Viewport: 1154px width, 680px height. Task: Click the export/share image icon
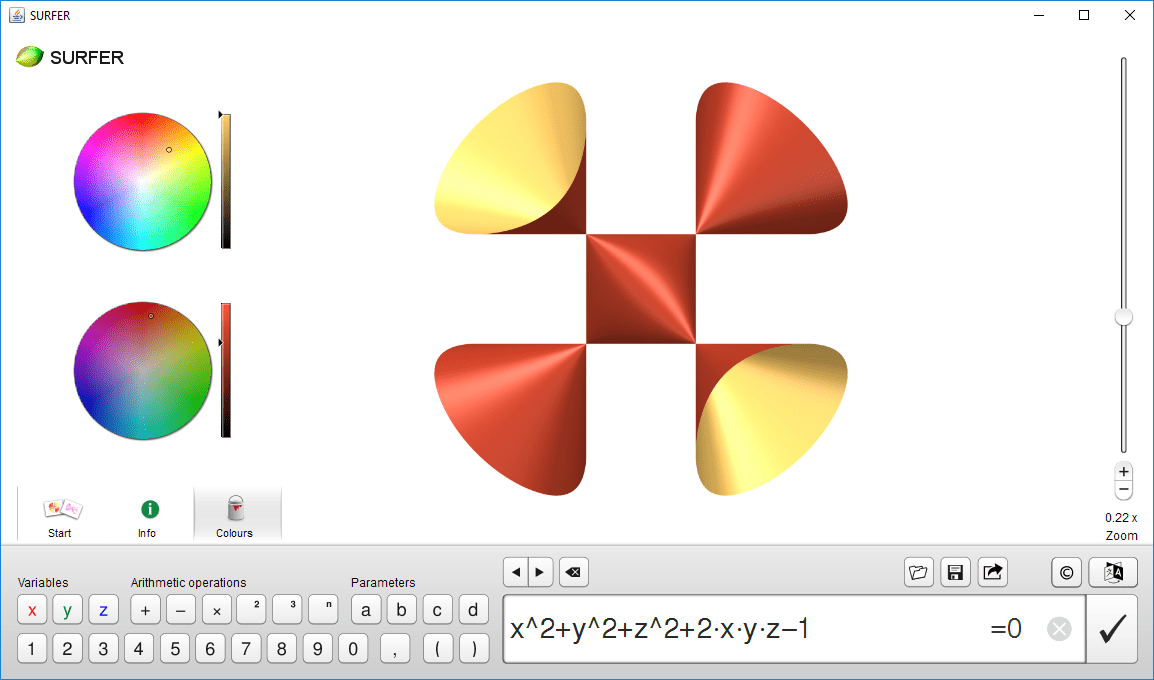992,572
